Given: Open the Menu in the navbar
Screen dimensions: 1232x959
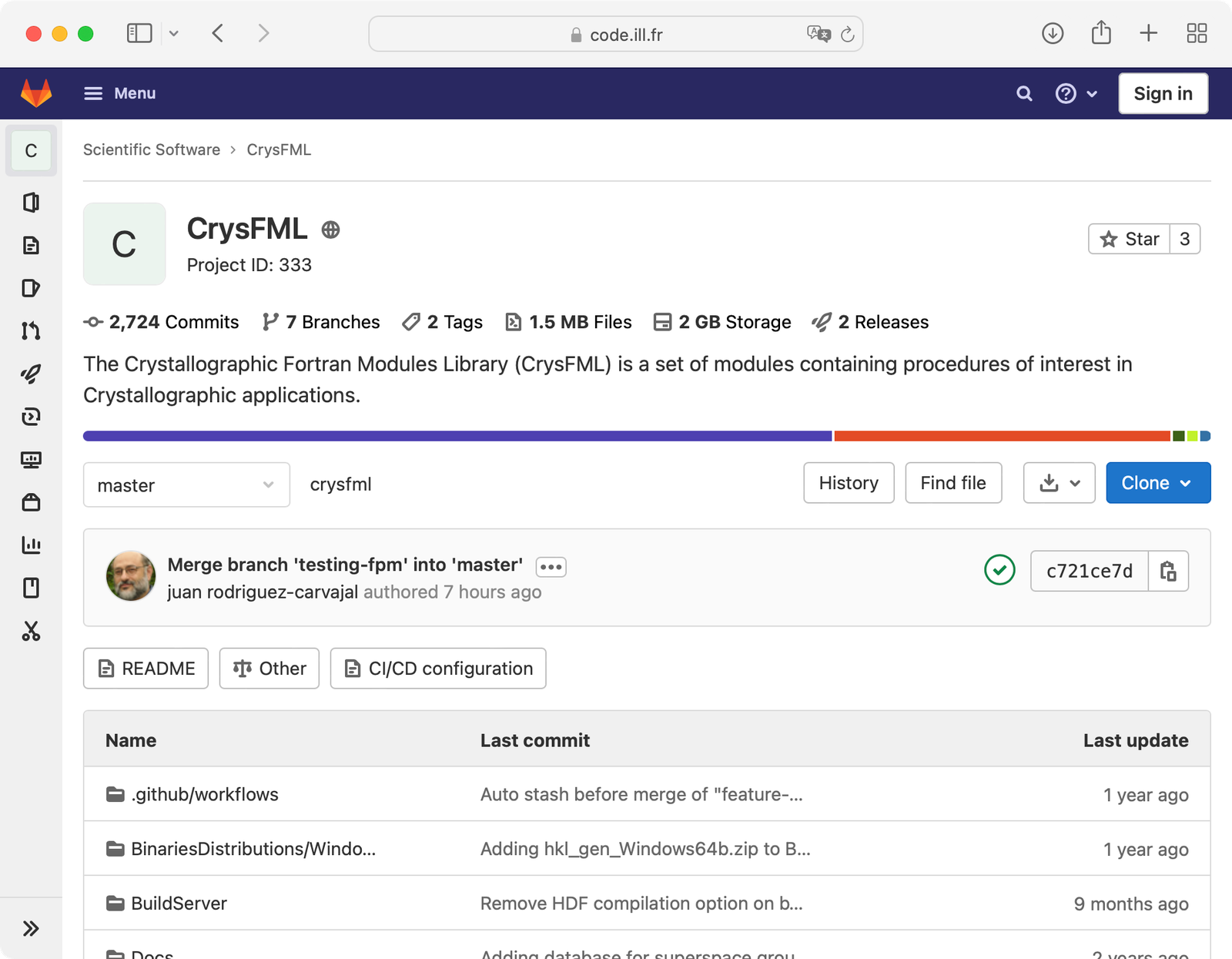Looking at the screenshot, I should tap(119, 93).
